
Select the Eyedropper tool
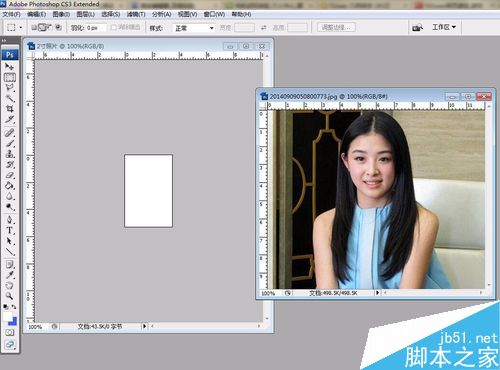pos(9,275)
